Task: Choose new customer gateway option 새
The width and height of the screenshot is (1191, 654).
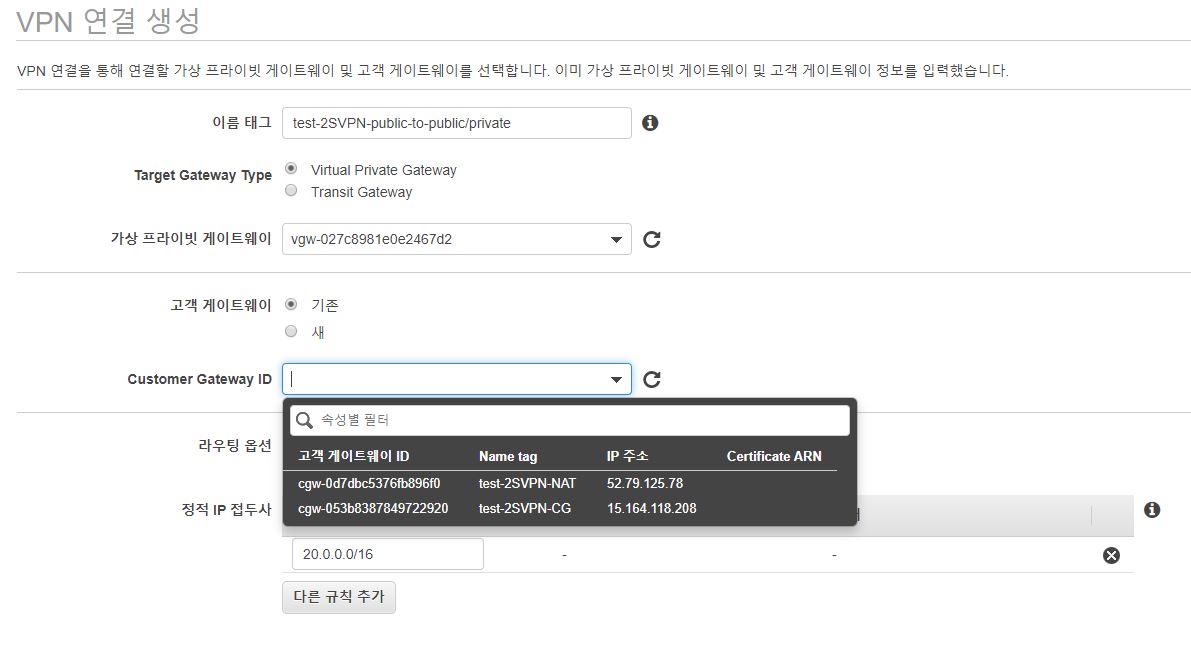Action: 291,331
